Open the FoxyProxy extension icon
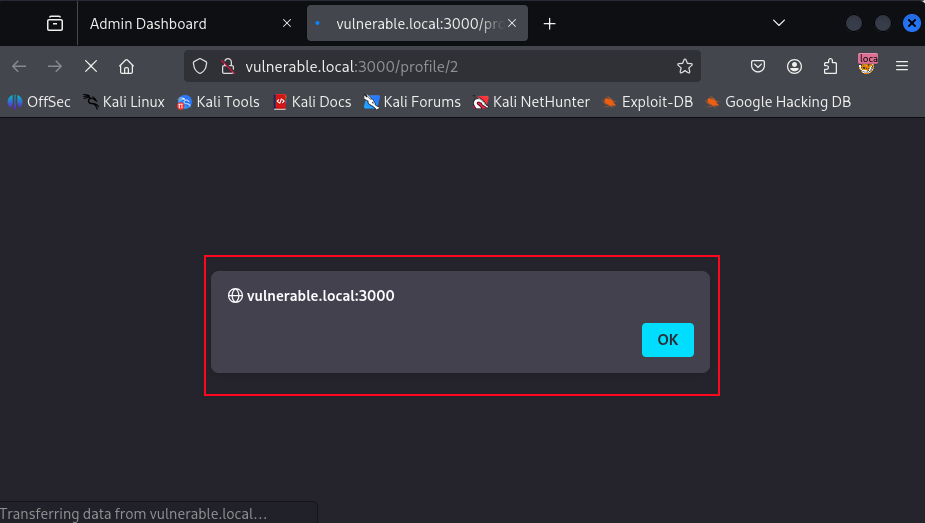The image size is (925, 523). point(867,64)
